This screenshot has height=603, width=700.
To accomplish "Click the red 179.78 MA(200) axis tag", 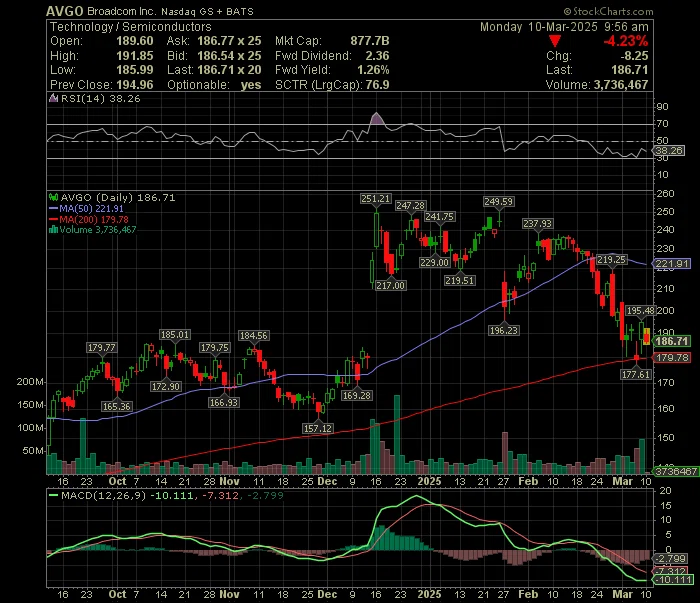I will [672, 358].
